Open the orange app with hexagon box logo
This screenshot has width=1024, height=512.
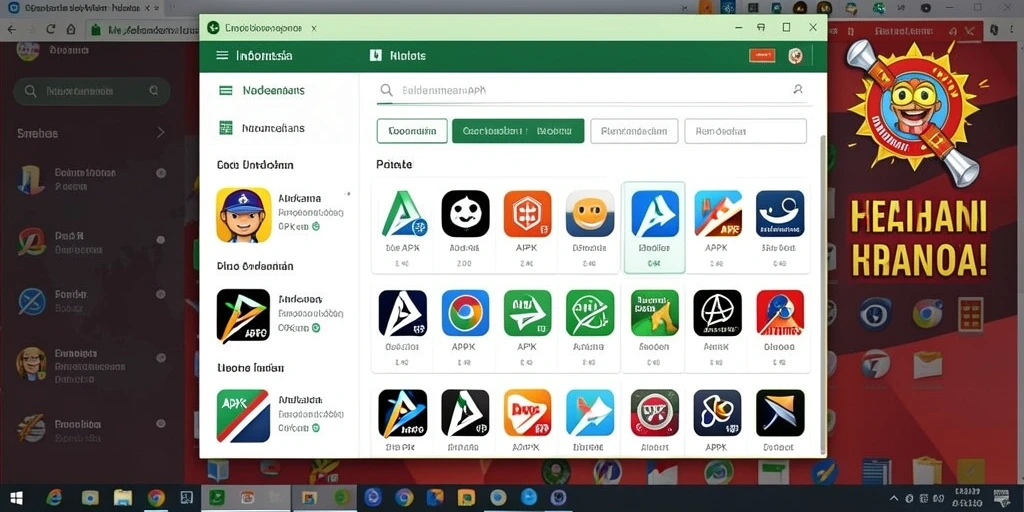coord(527,214)
